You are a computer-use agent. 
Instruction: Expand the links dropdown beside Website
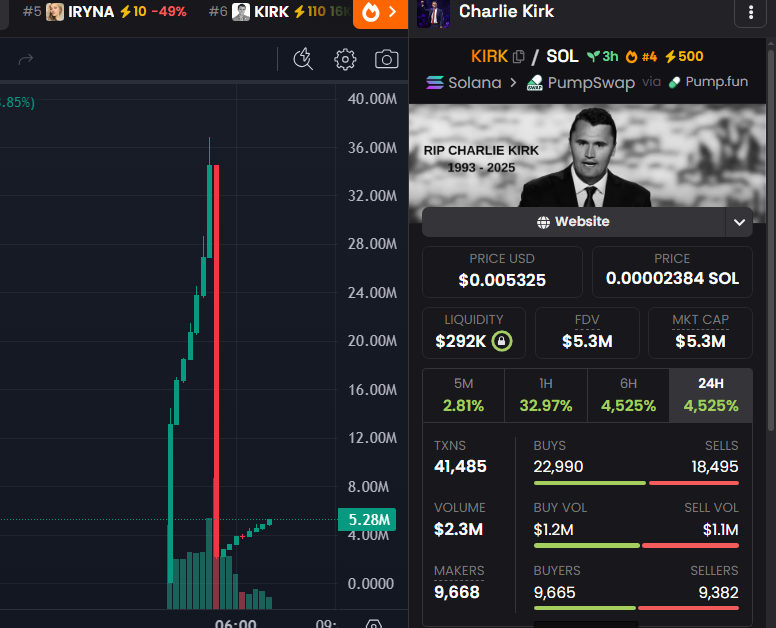coord(739,222)
